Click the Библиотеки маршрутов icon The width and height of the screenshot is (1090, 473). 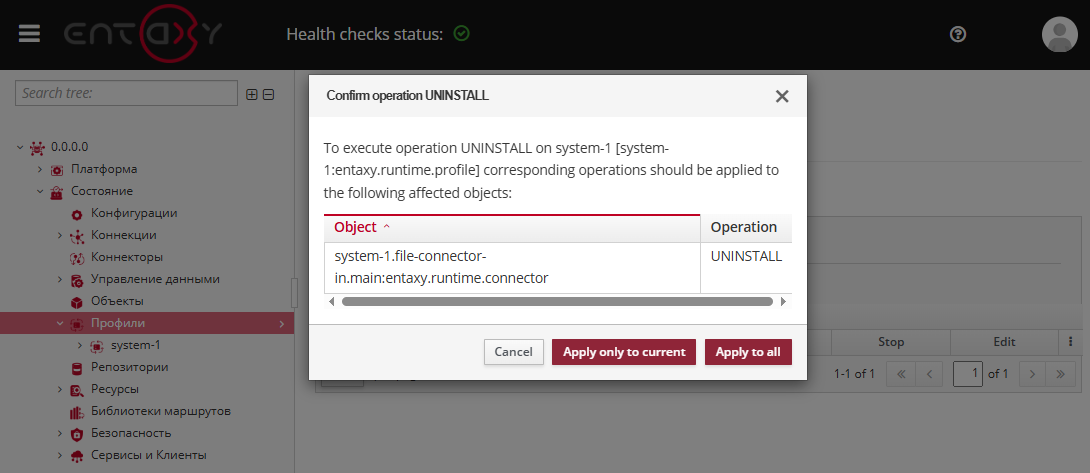77,412
